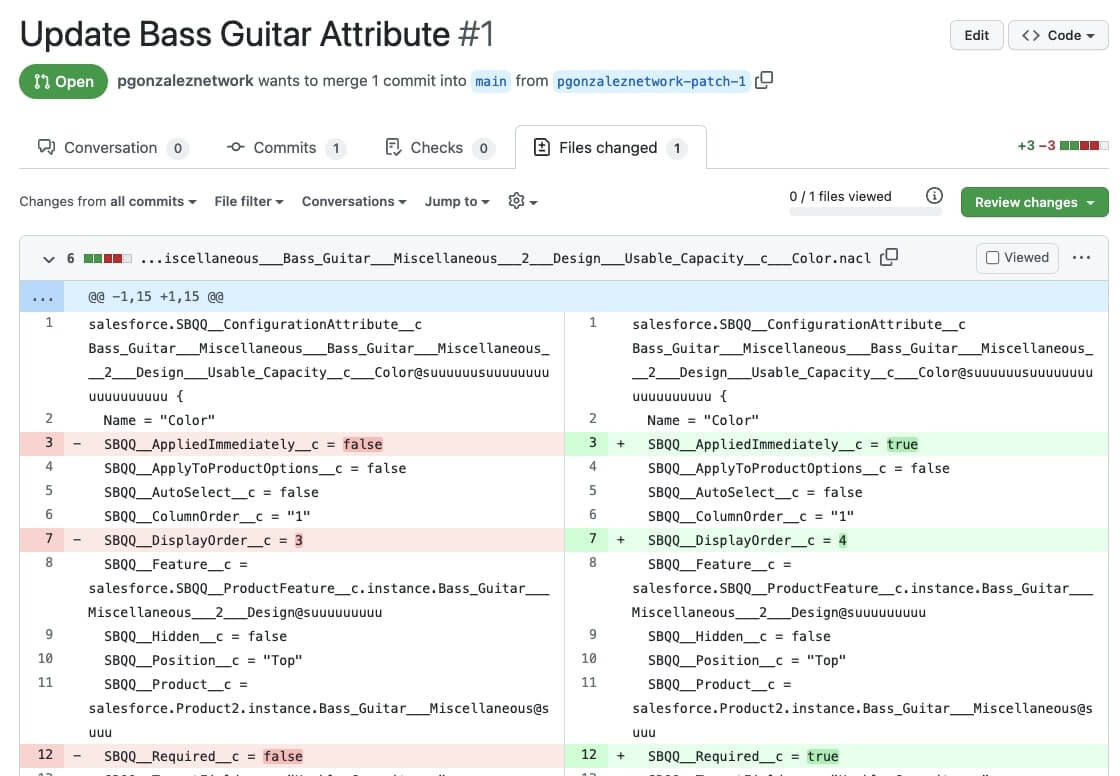The image size is (1120, 776).
Task: Open the Jump to dropdown
Action: point(456,201)
